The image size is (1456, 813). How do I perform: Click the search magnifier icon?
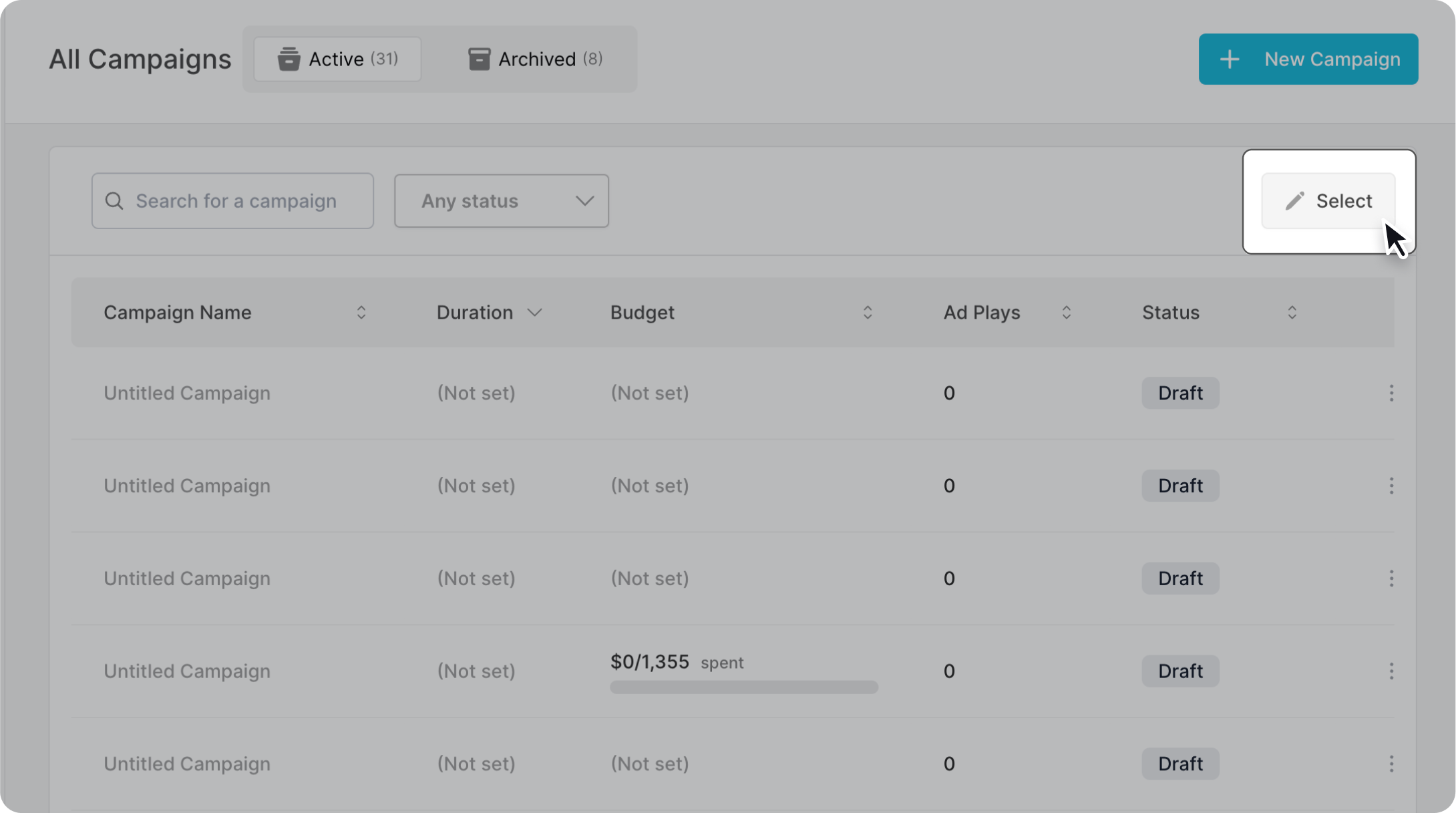click(x=114, y=201)
